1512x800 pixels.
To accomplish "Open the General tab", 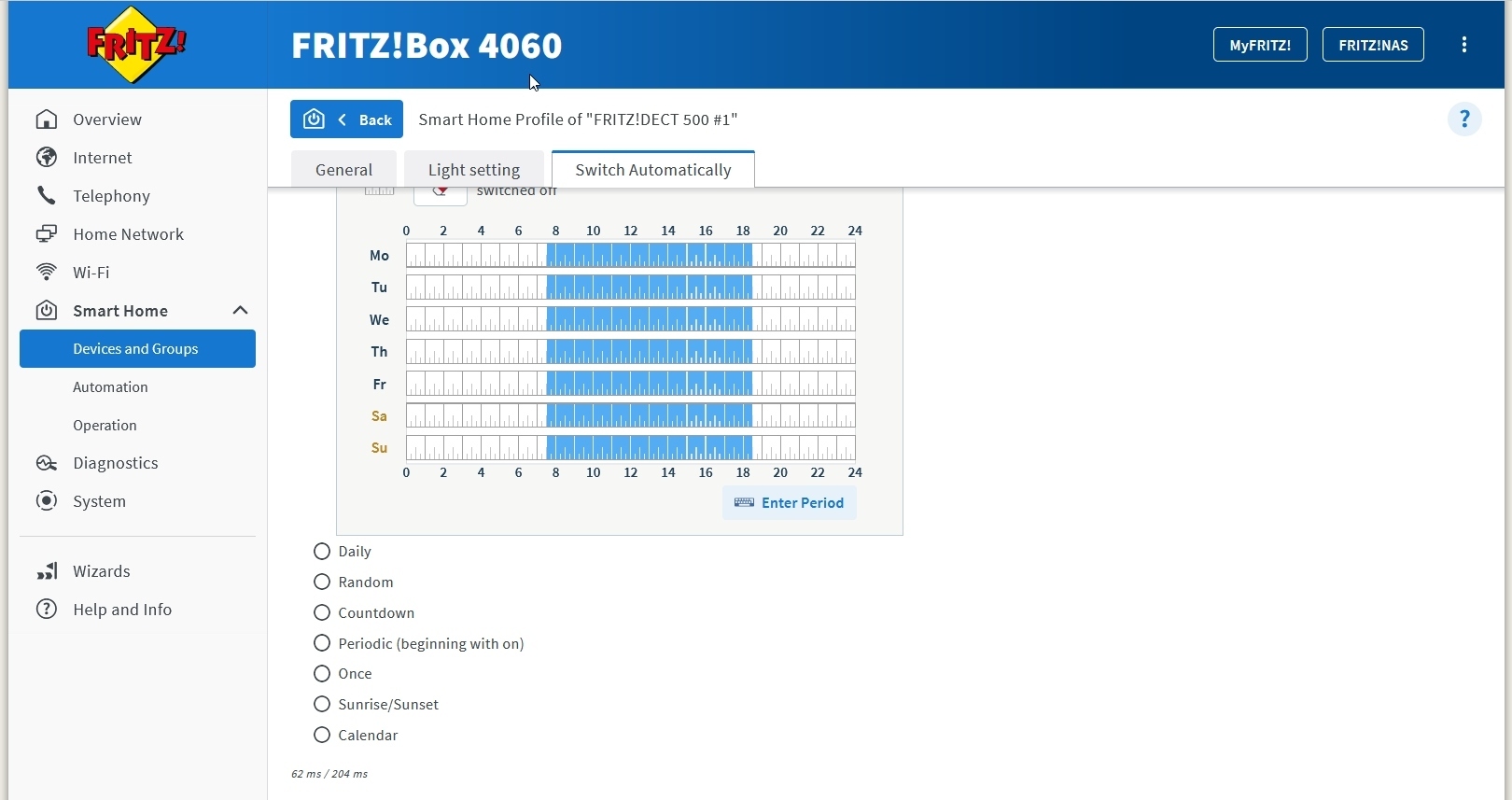I will [x=343, y=170].
